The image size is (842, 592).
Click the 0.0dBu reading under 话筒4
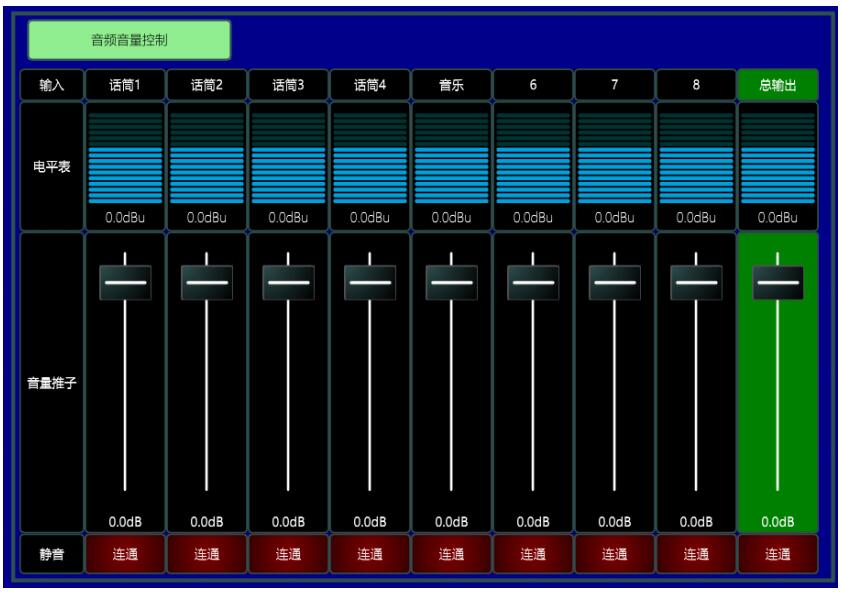tap(370, 218)
